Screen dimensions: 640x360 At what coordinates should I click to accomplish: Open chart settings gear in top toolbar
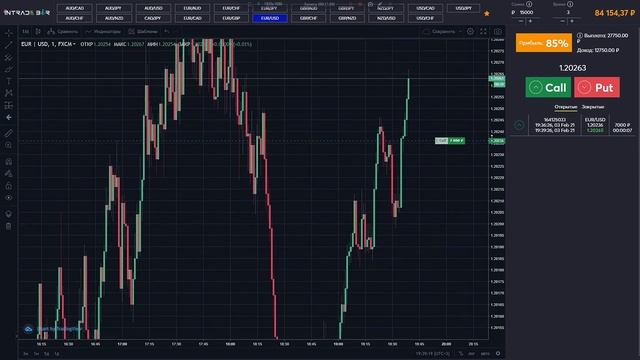pyautogui.click(x=470, y=31)
